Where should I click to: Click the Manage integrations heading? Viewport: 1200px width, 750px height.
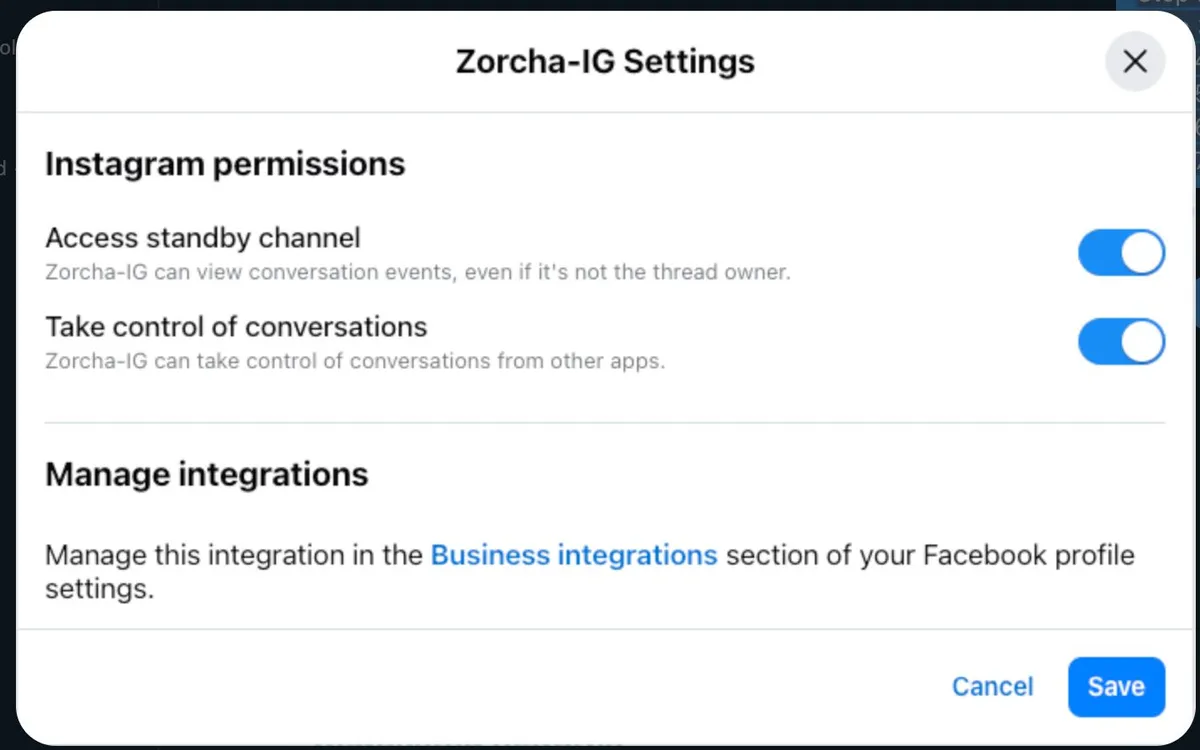click(x=207, y=474)
